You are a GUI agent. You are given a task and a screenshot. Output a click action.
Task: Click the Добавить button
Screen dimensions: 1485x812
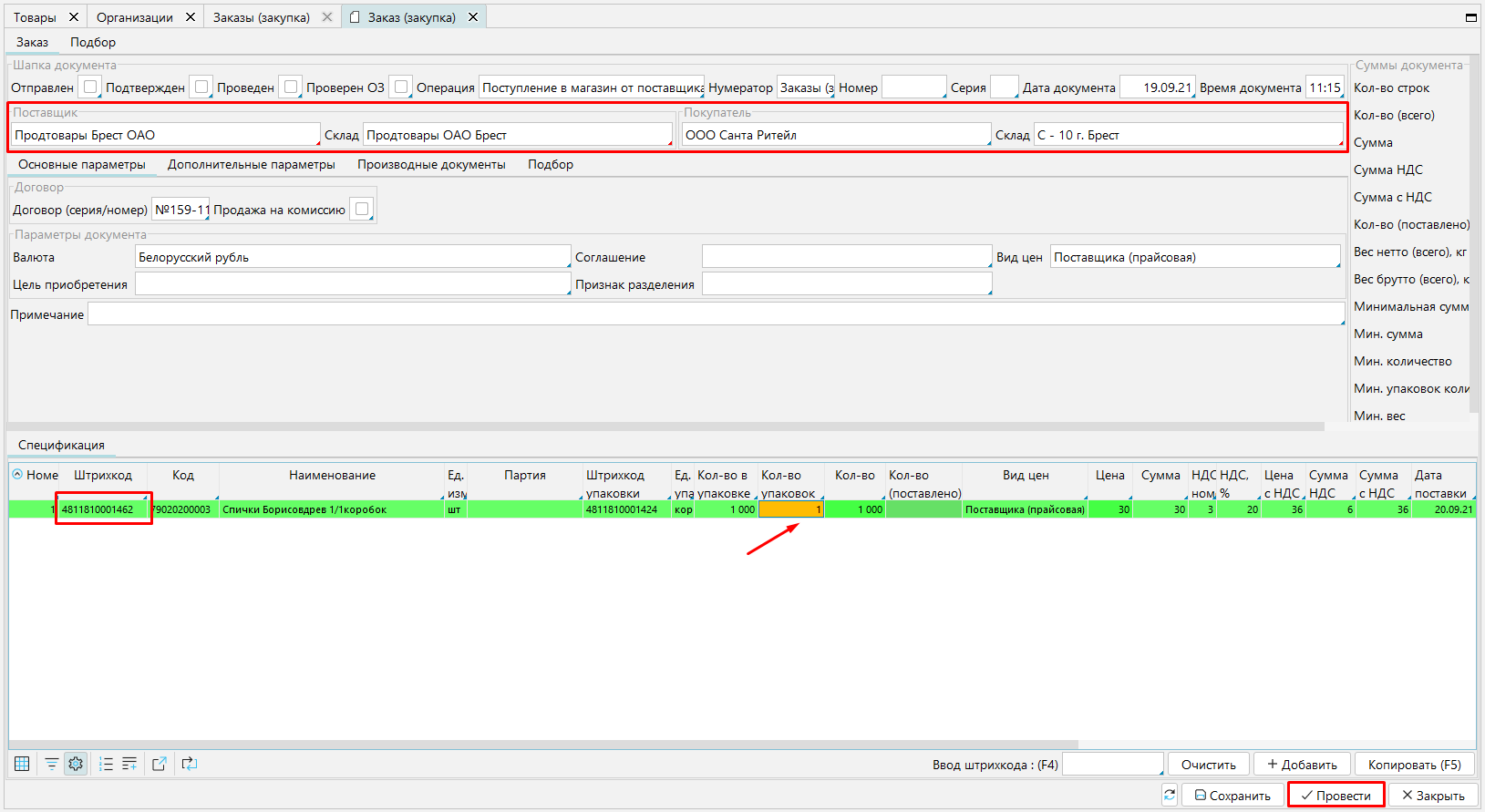[1302, 765]
